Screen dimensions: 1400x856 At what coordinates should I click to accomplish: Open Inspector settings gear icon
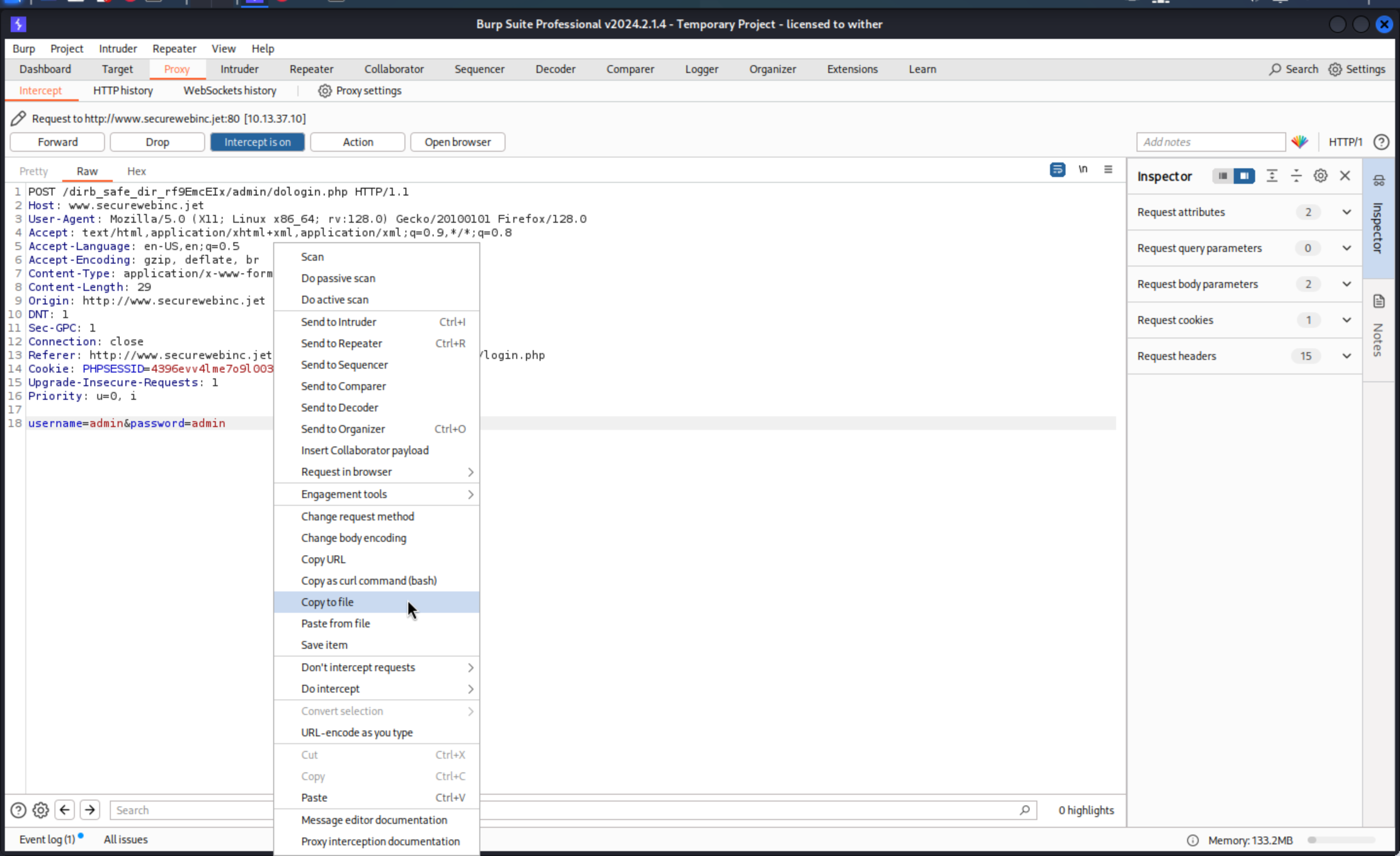[1320, 176]
